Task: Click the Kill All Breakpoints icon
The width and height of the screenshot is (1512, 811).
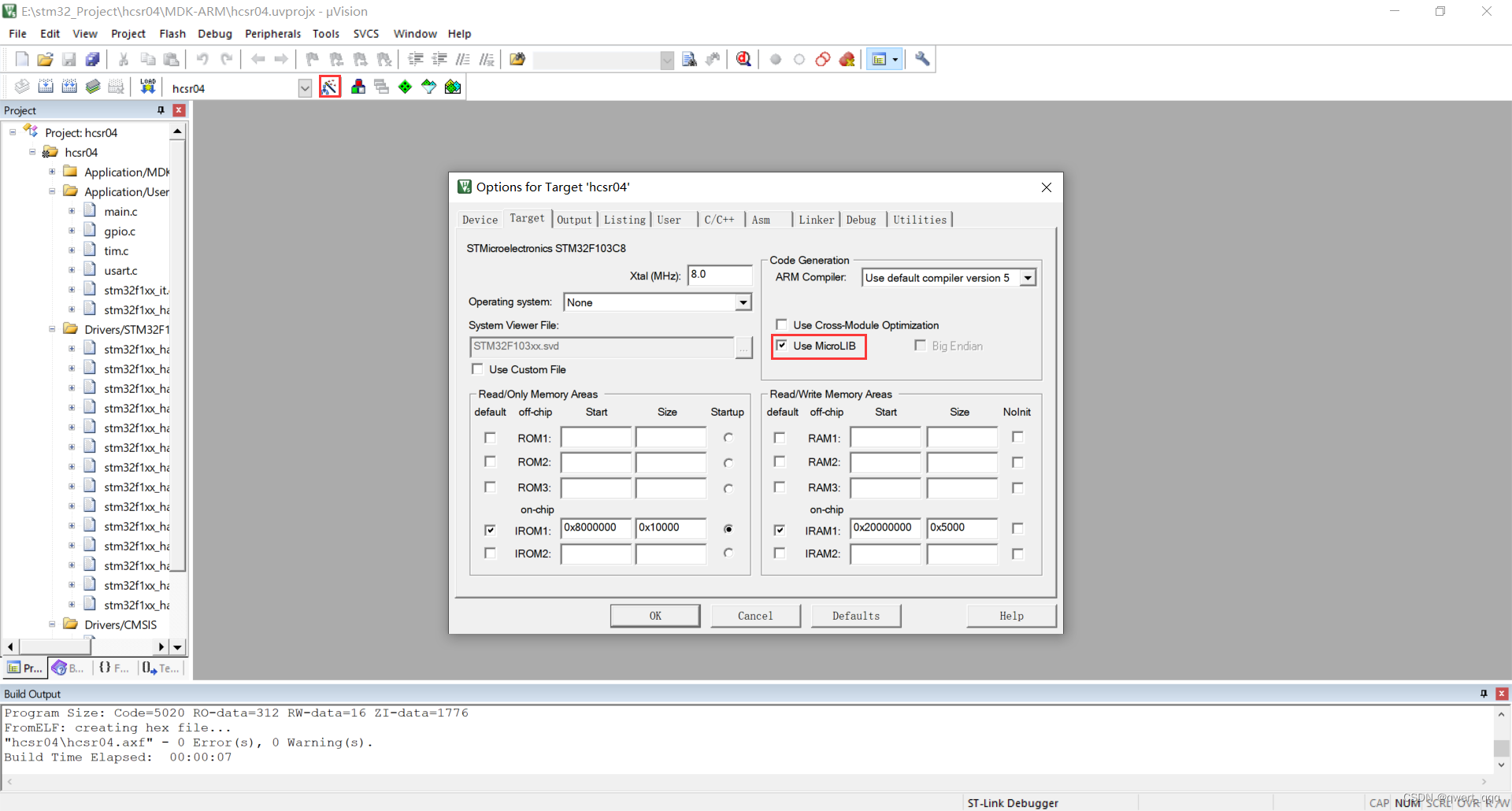Action: [x=847, y=59]
